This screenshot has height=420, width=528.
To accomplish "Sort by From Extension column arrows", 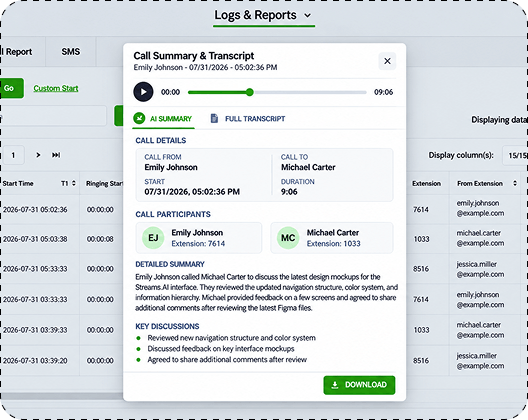I will click(515, 183).
